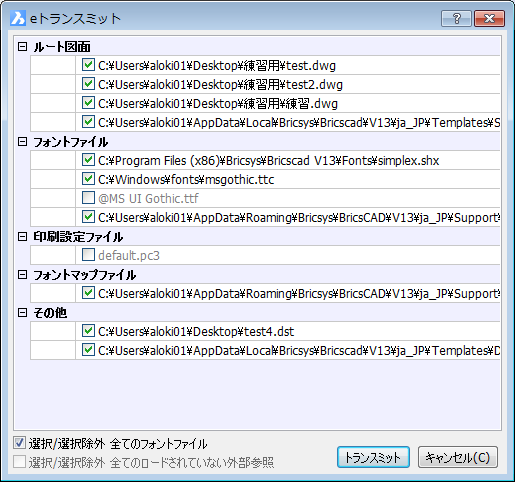Uncheck the test.dwg file checkbox

[x=88, y=65]
